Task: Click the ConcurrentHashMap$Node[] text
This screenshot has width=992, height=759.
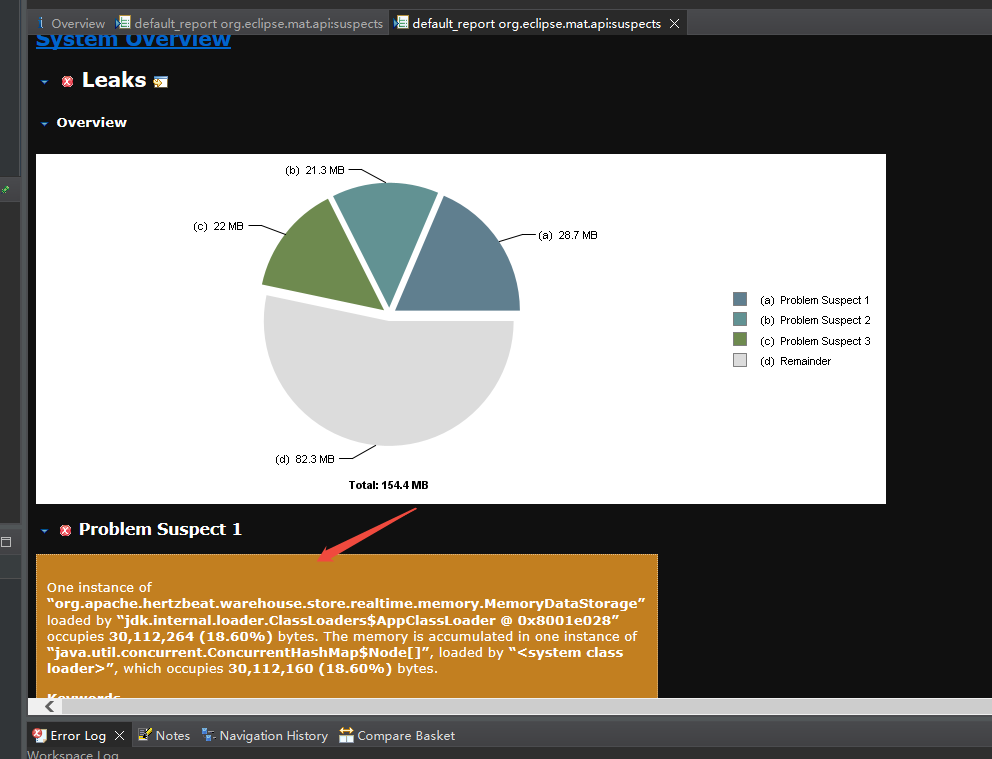Action: [x=240, y=653]
